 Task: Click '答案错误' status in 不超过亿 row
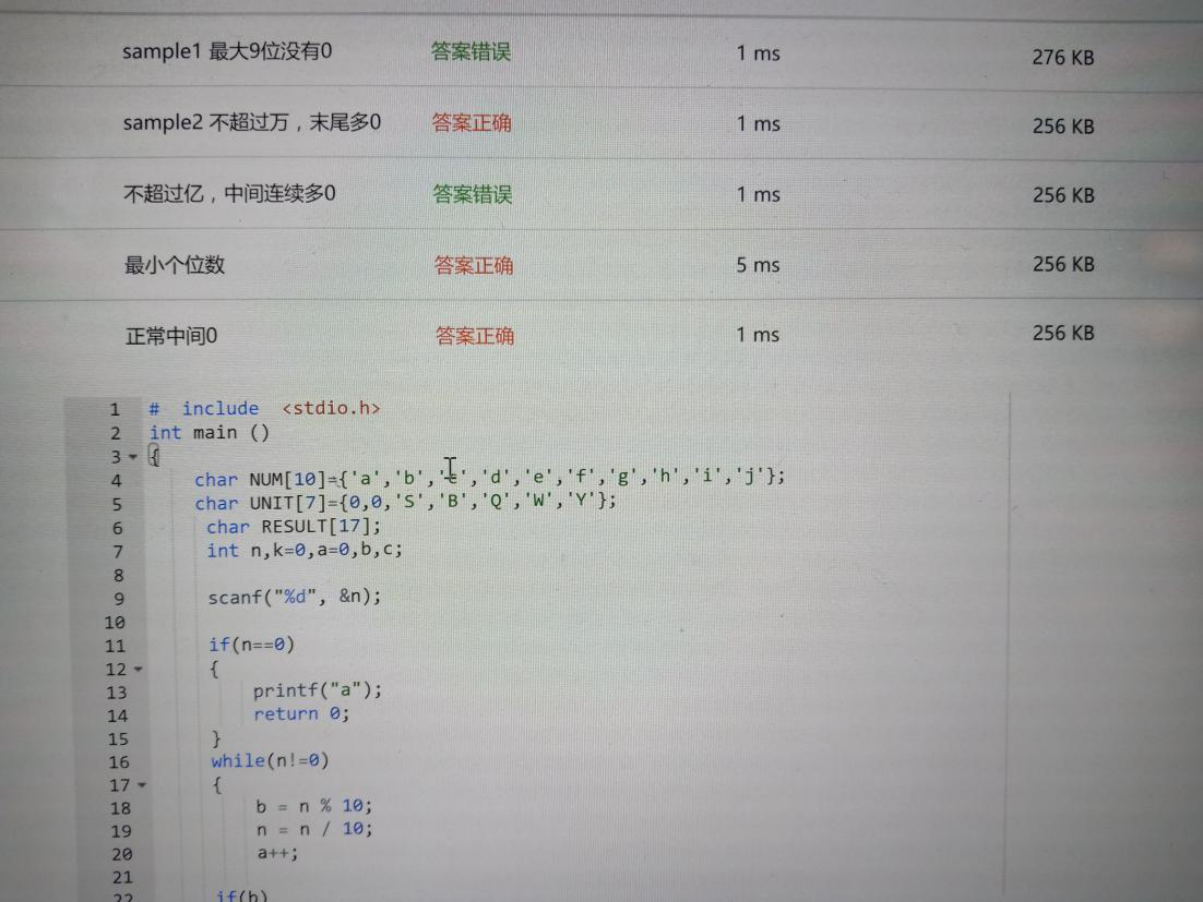pos(472,194)
